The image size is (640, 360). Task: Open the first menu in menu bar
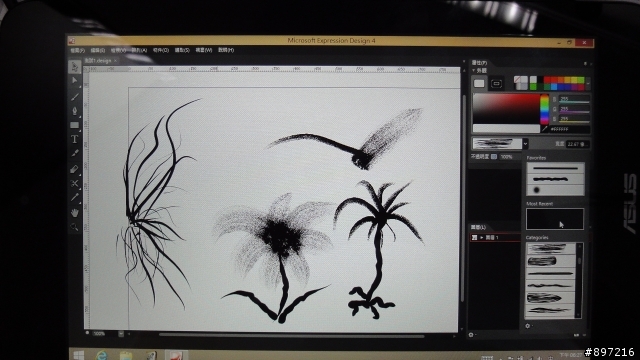click(77, 50)
